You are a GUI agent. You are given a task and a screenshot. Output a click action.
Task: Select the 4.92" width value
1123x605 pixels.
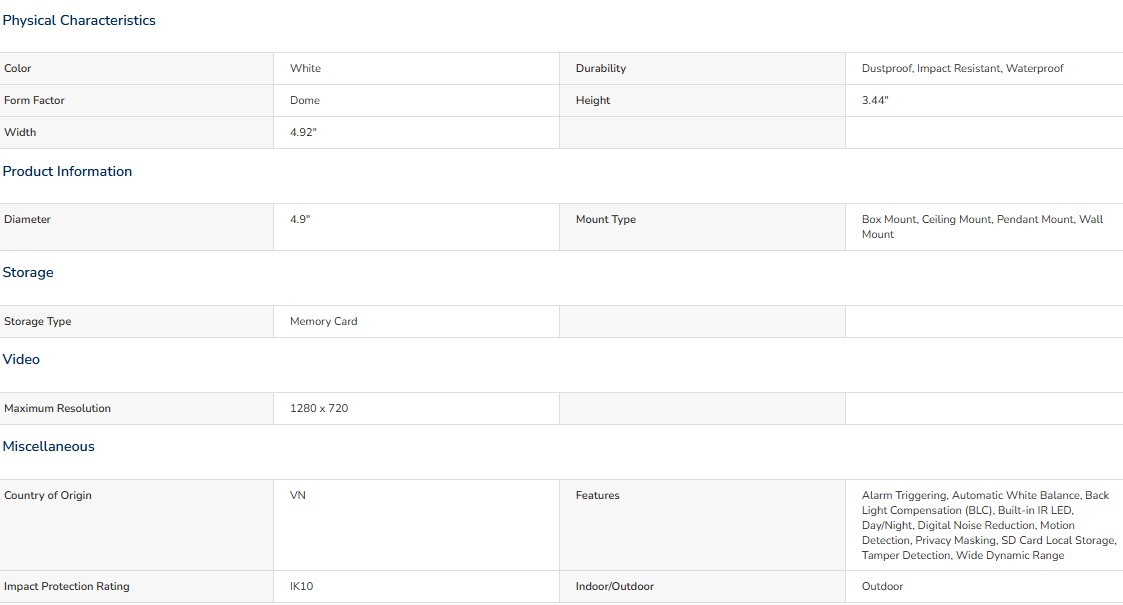pyautogui.click(x=303, y=132)
